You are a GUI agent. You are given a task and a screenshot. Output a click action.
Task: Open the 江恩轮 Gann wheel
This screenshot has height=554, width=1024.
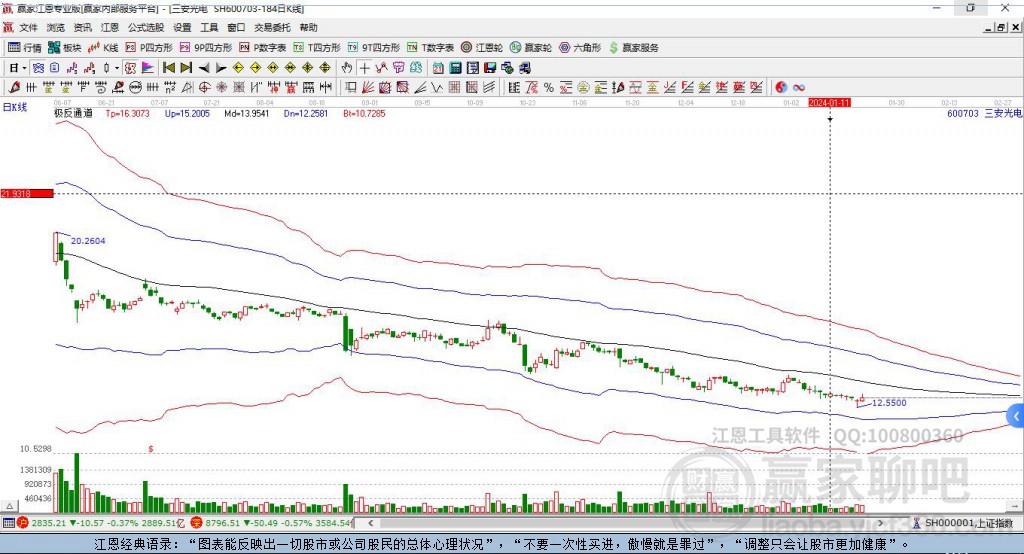coord(482,48)
